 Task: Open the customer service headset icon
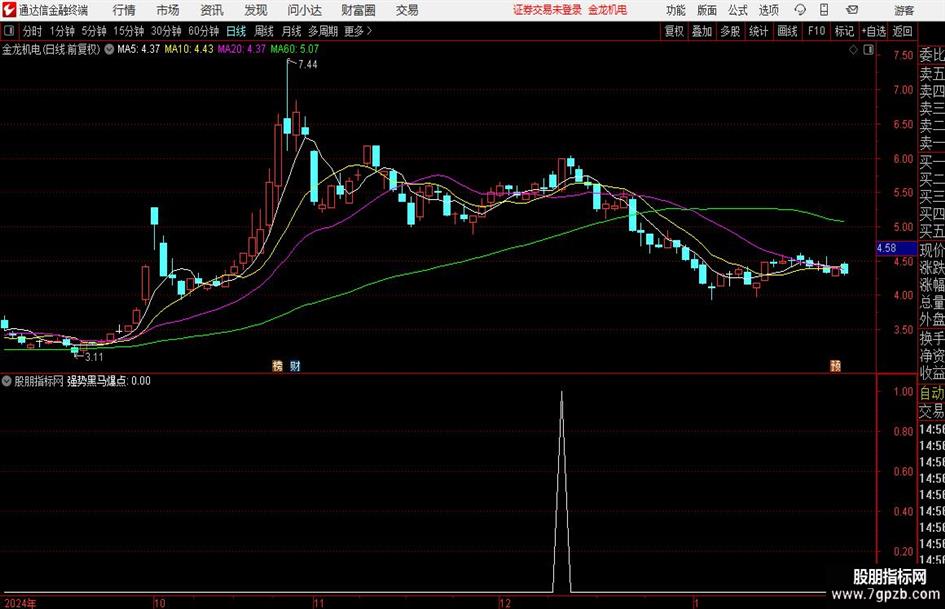[x=800, y=10]
